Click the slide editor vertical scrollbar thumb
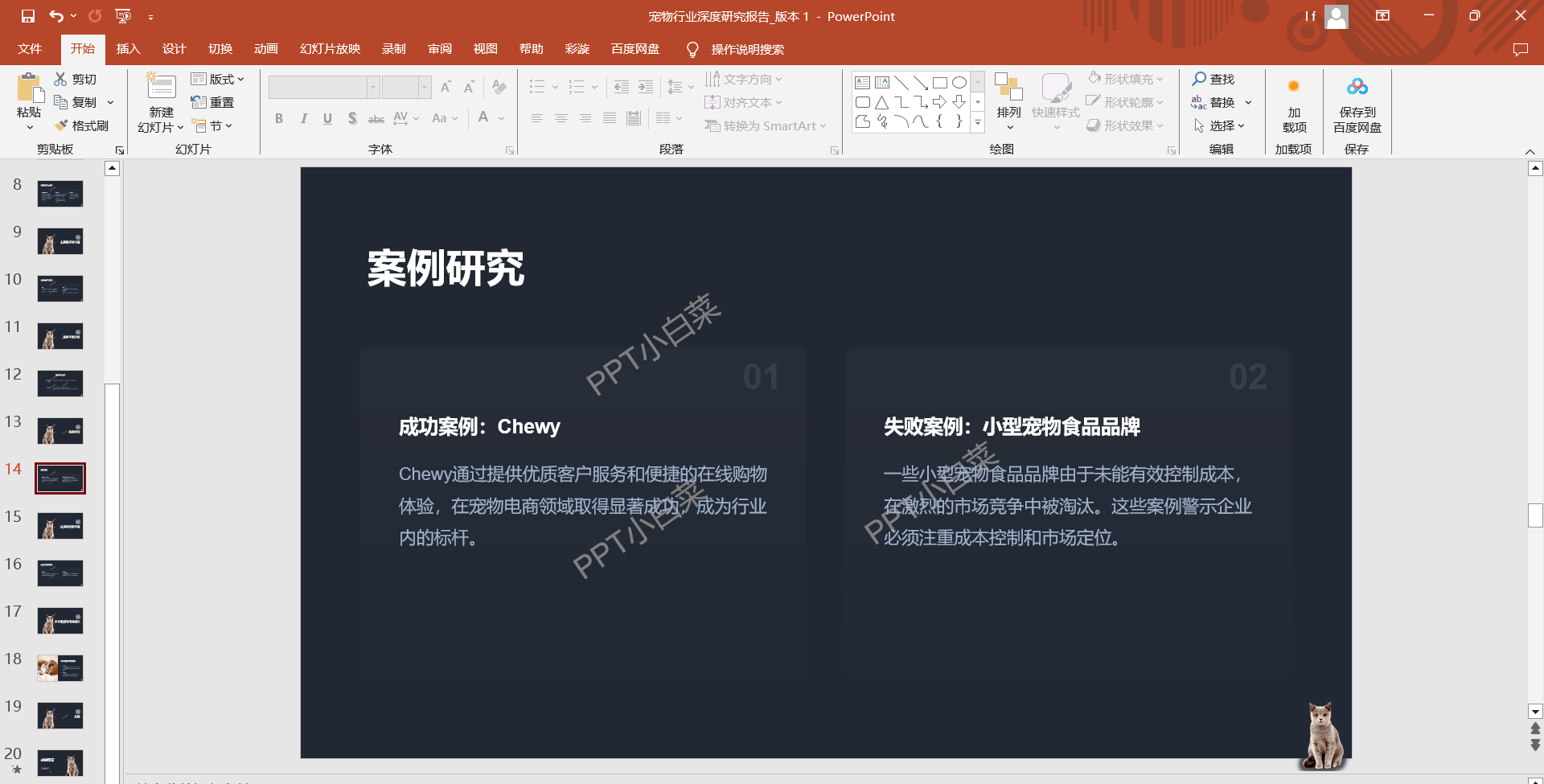This screenshot has height=784, width=1544. 1535,515
